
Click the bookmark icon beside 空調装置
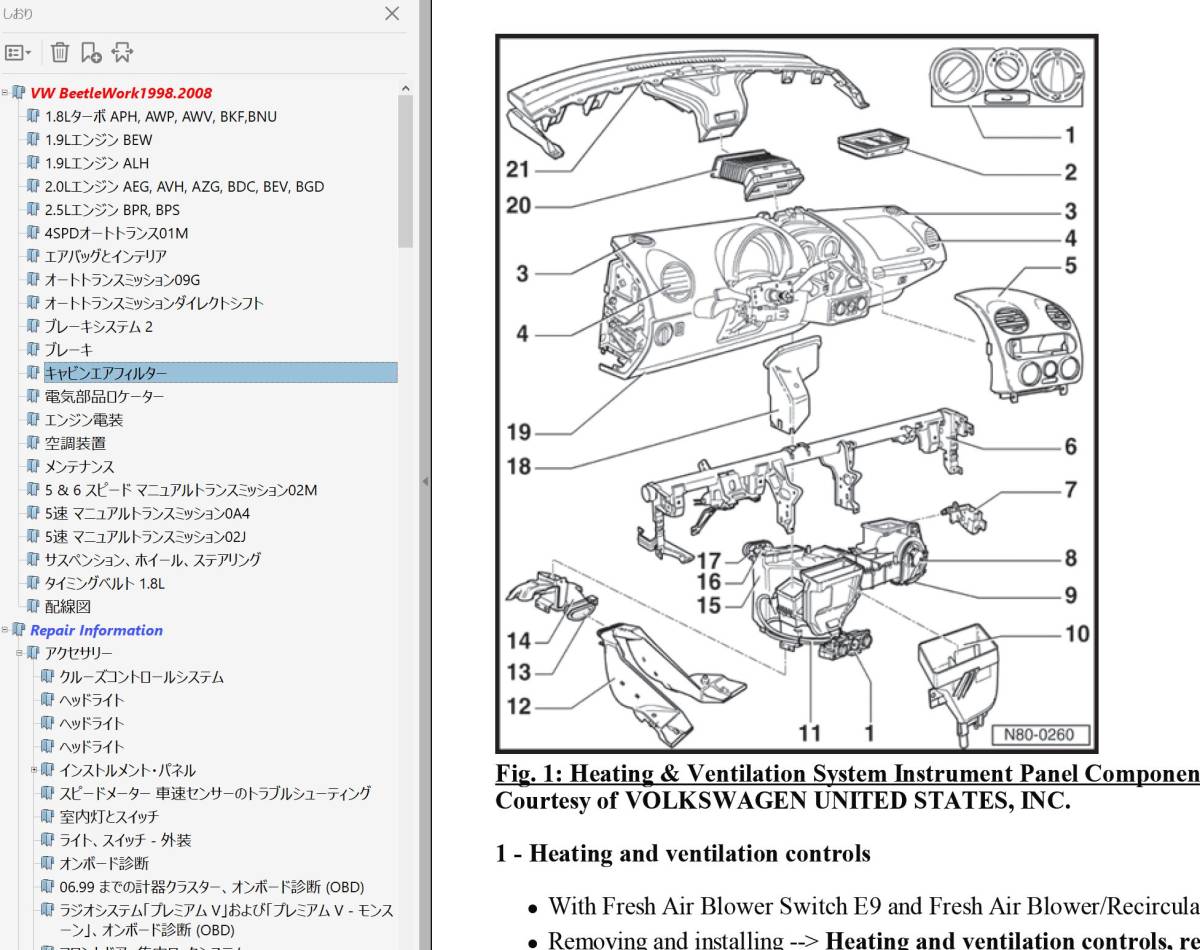(34, 443)
